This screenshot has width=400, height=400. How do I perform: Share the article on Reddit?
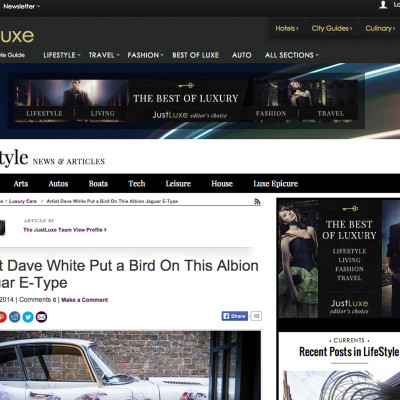(x=15, y=317)
